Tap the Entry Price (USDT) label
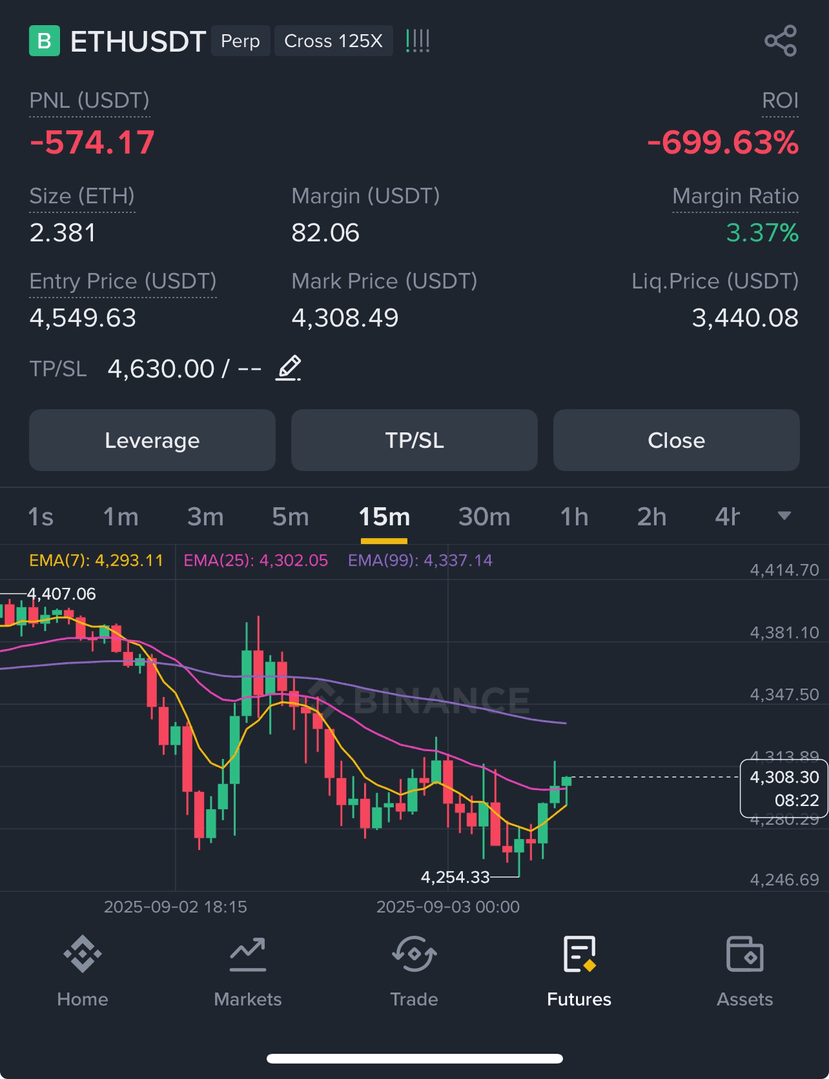 coord(122,281)
